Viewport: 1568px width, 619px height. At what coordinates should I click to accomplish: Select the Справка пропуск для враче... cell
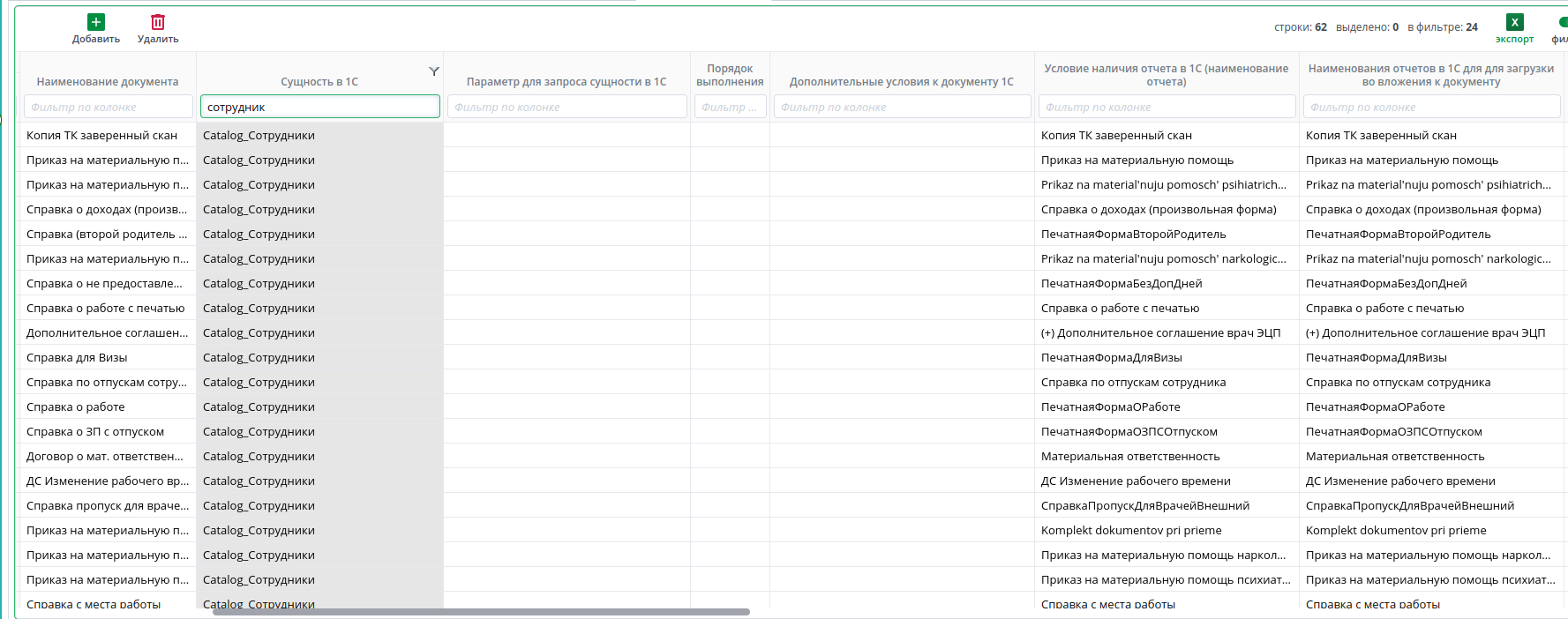pos(108,505)
